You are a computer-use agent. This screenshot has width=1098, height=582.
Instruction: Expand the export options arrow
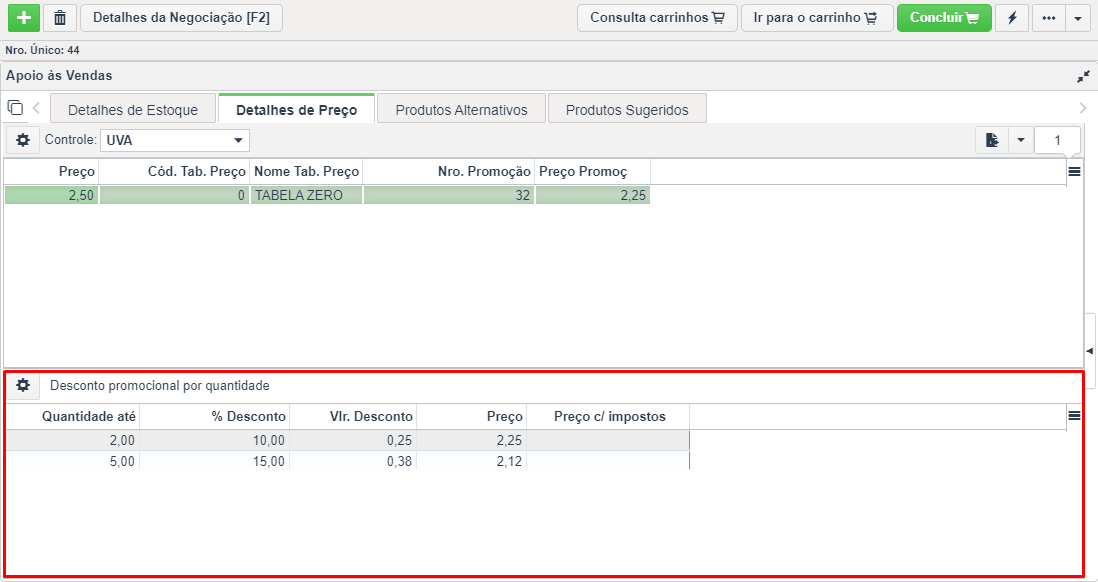click(1020, 140)
